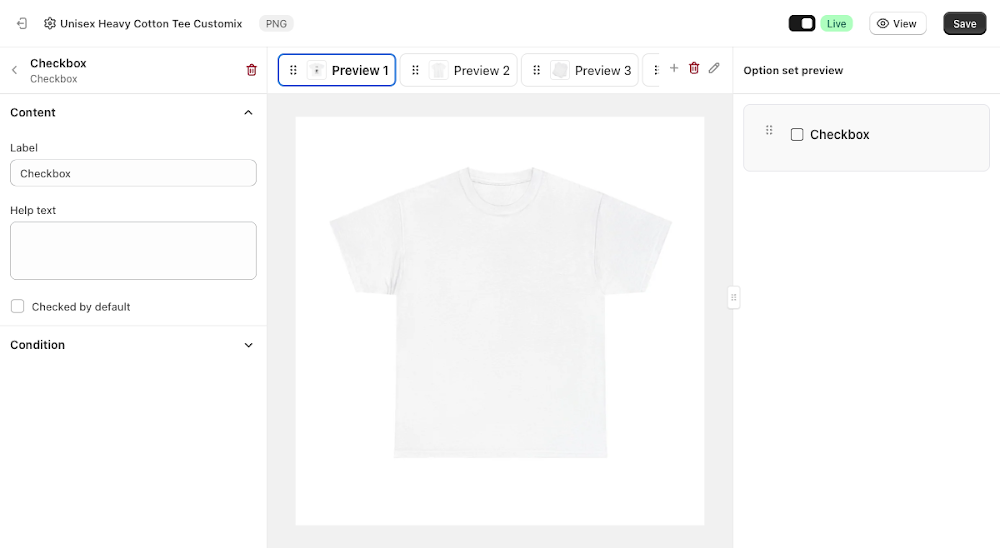Viewport: 1000px width, 548px height.
Task: Toggle the Live status switch
Action: tap(802, 24)
